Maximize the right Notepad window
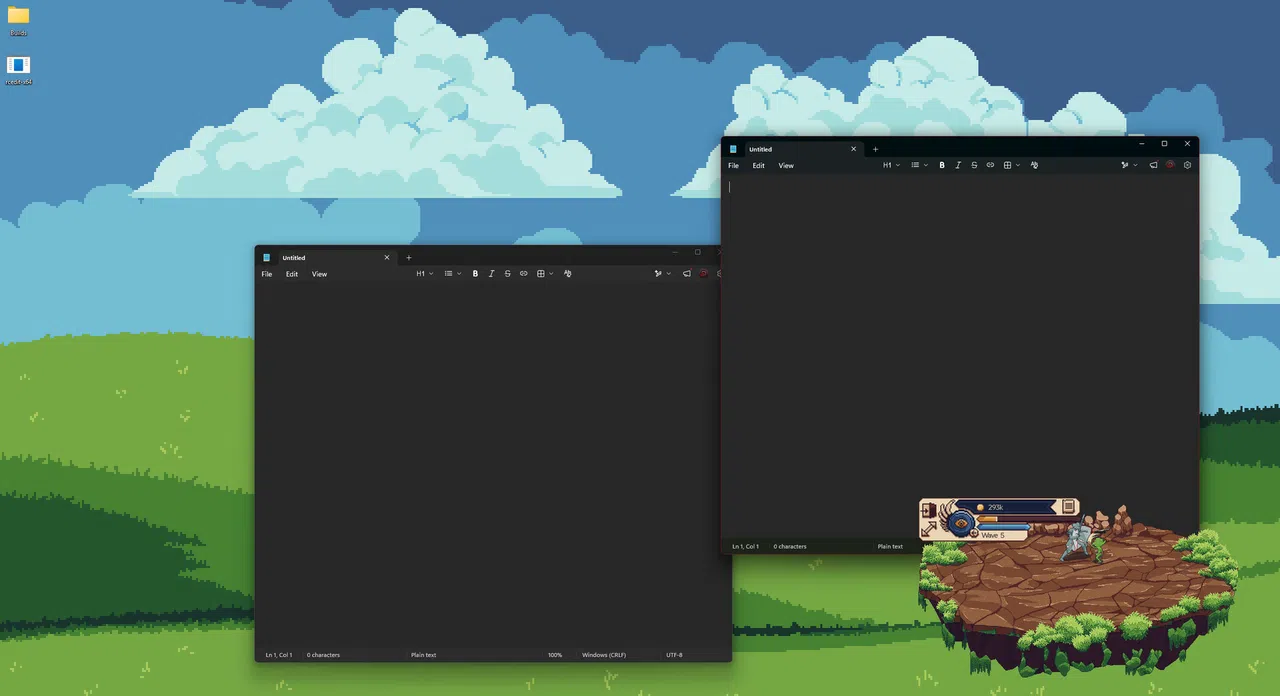The image size is (1280, 696). (1164, 143)
